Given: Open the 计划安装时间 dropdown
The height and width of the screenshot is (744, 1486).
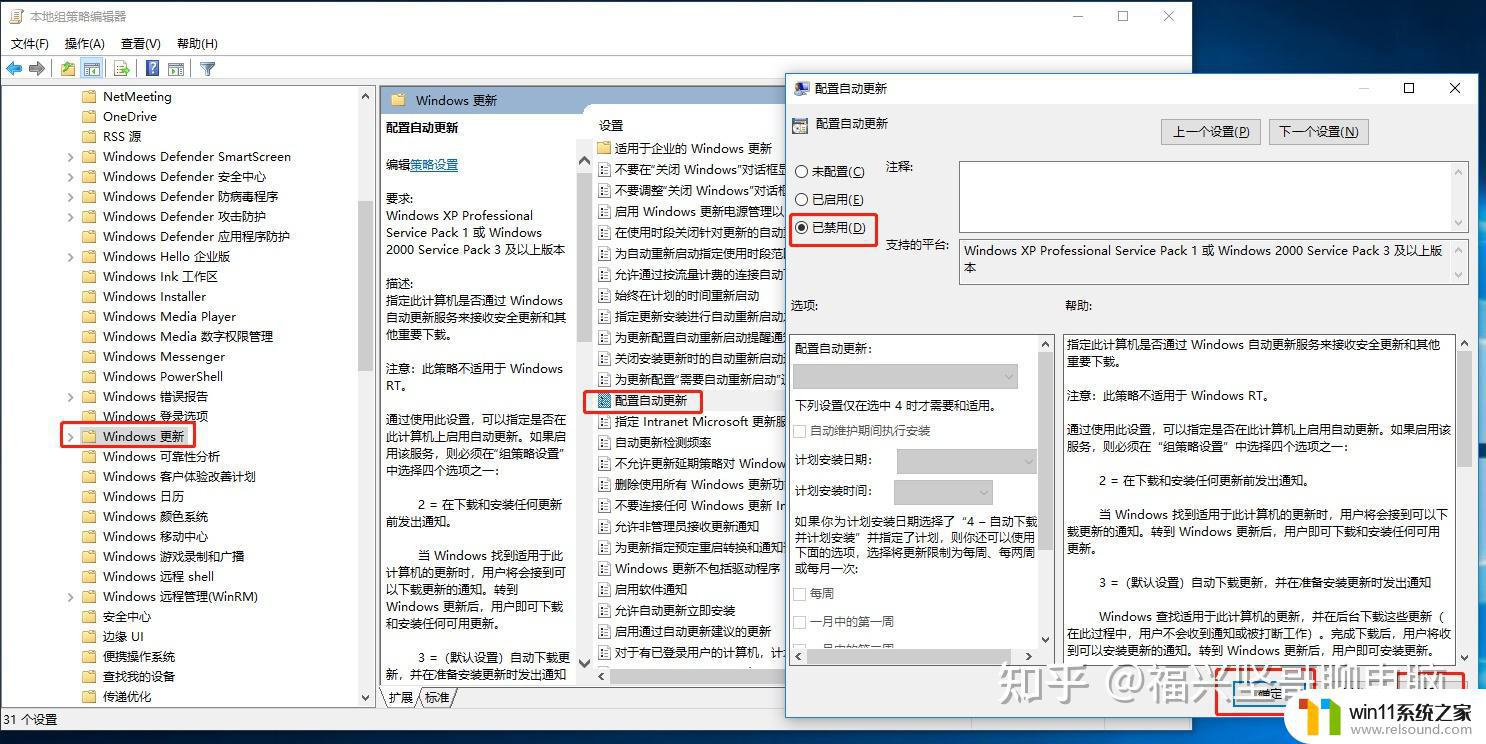Looking at the screenshot, I should click(943, 492).
